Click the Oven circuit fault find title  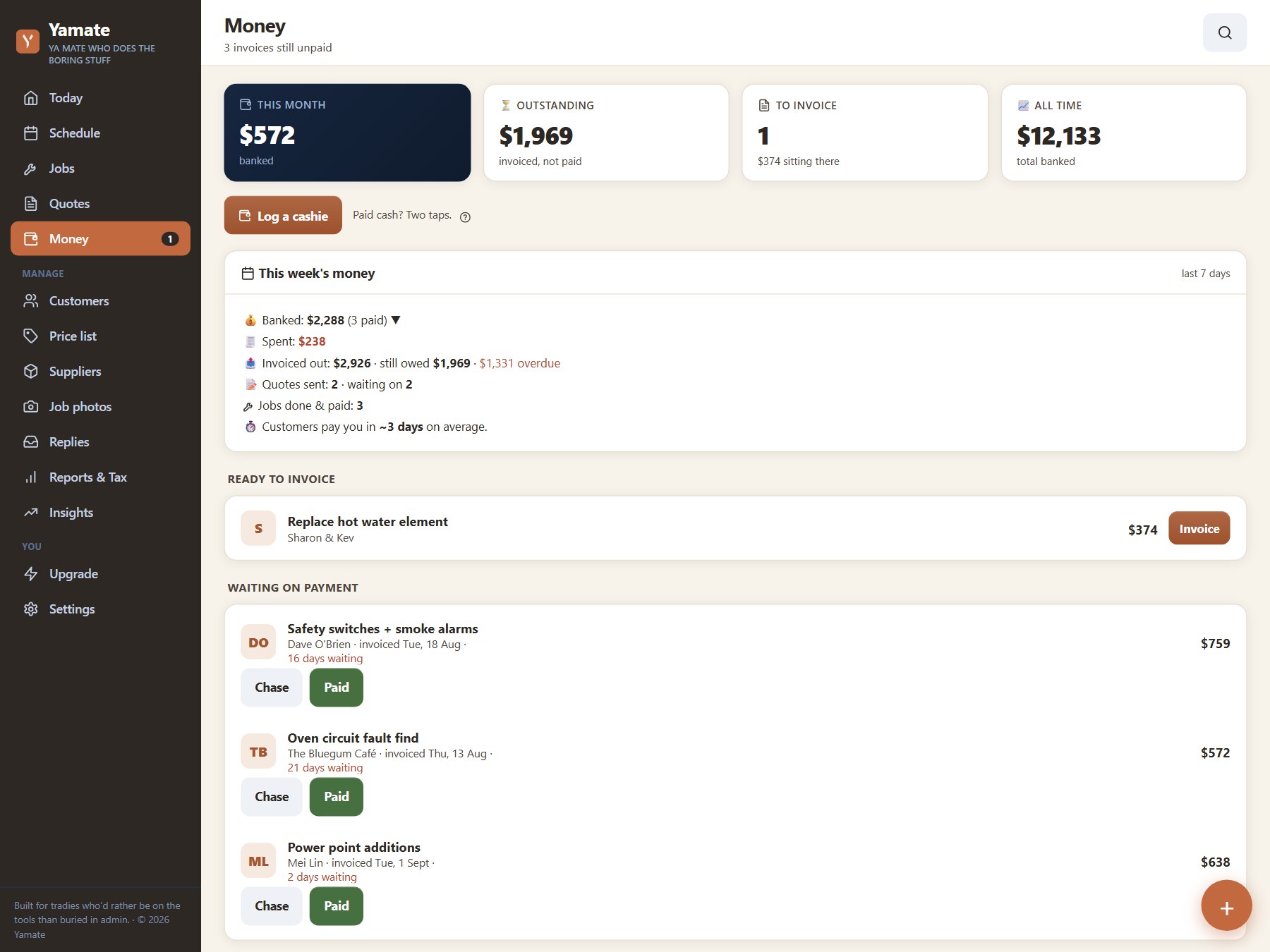[x=353, y=738]
